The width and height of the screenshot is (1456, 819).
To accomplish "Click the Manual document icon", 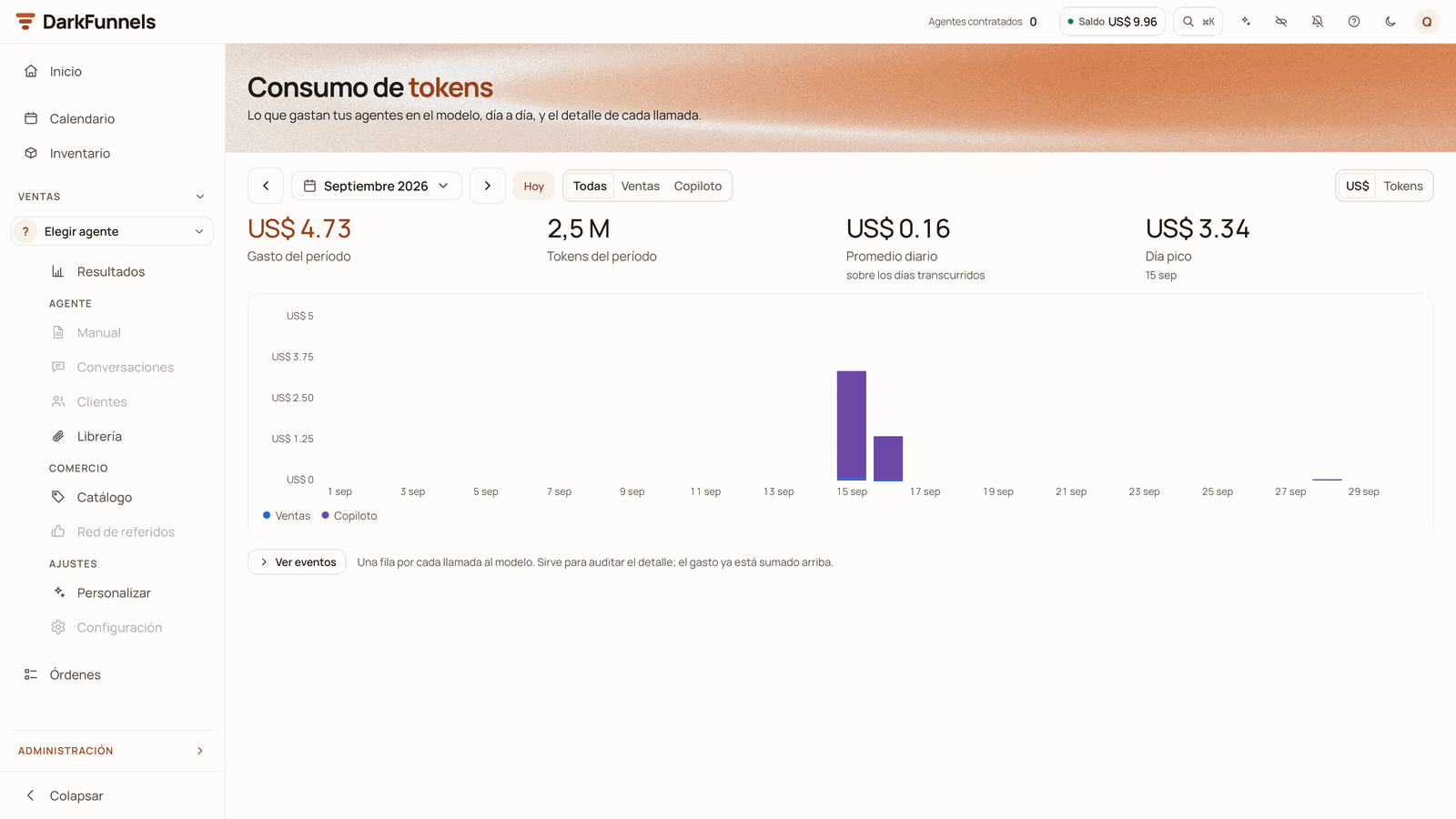I will tap(58, 333).
